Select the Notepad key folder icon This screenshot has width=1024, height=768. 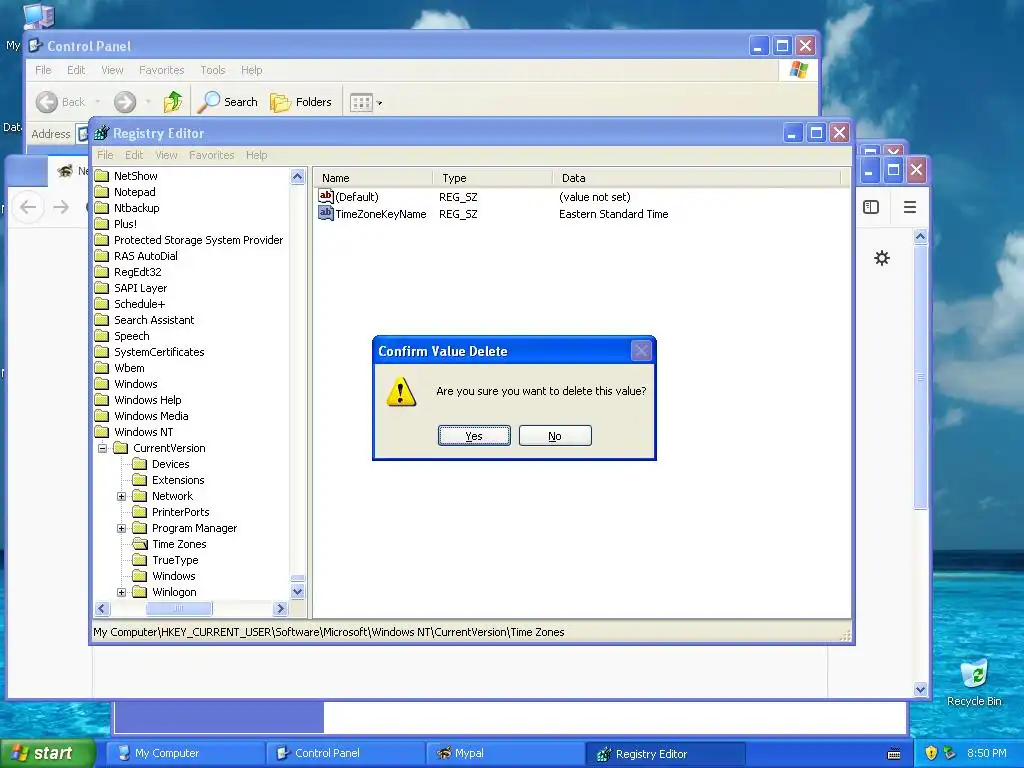tap(101, 192)
